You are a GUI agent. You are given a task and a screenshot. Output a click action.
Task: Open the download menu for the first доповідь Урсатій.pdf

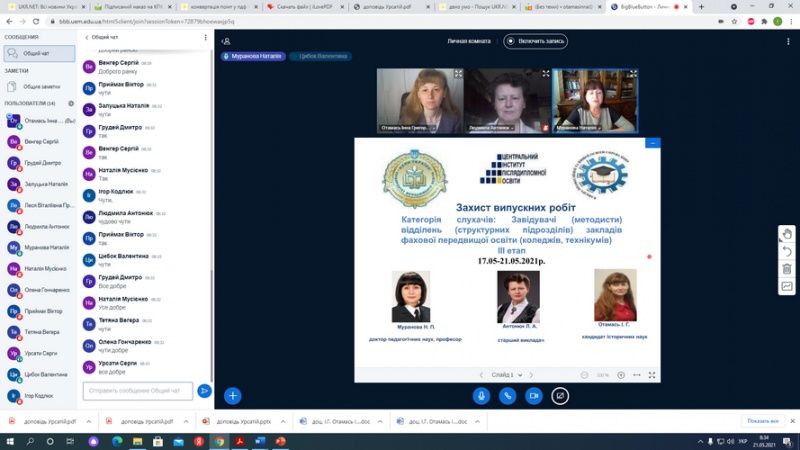[89, 421]
